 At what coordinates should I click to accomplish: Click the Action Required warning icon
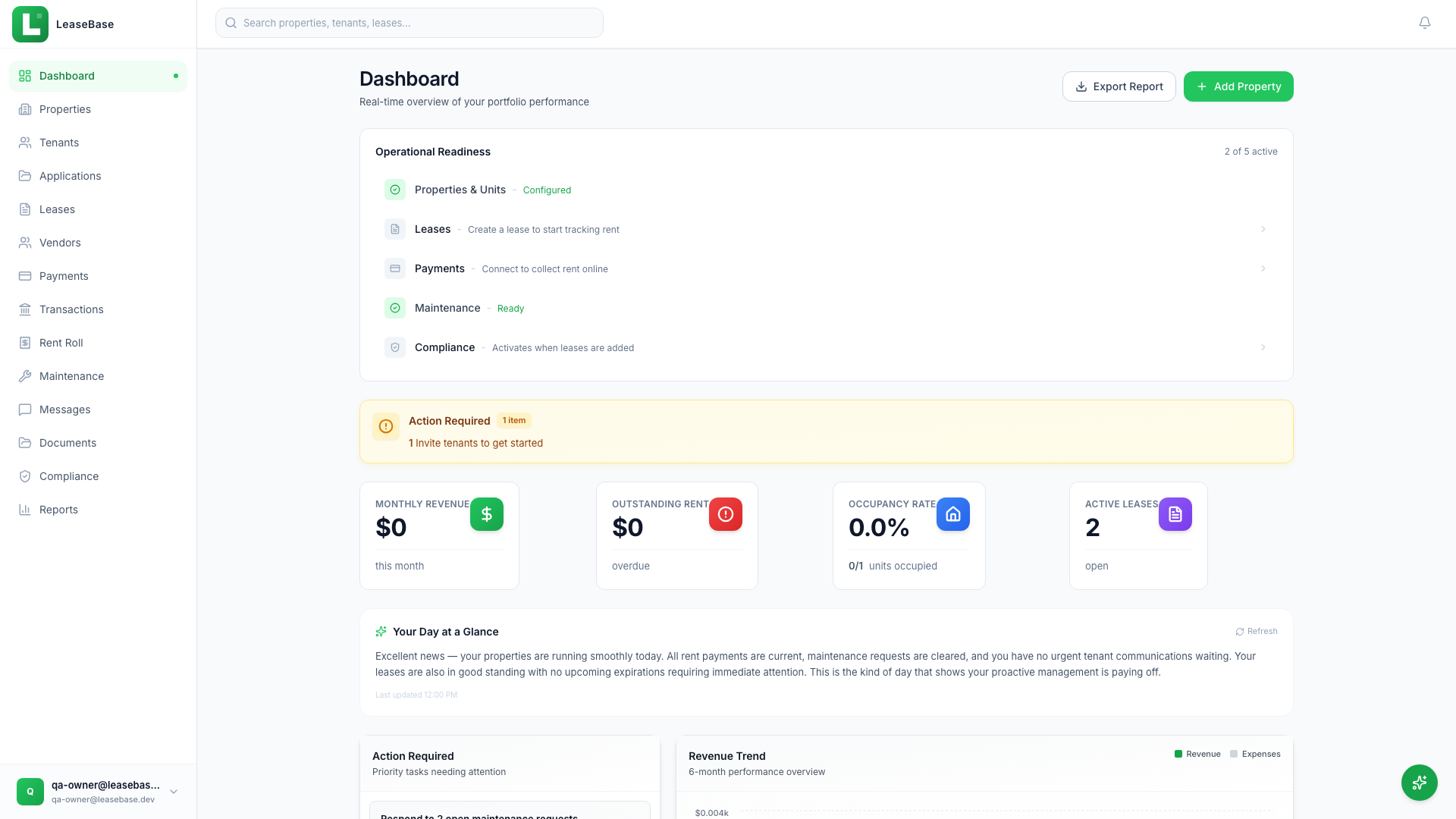(x=386, y=426)
